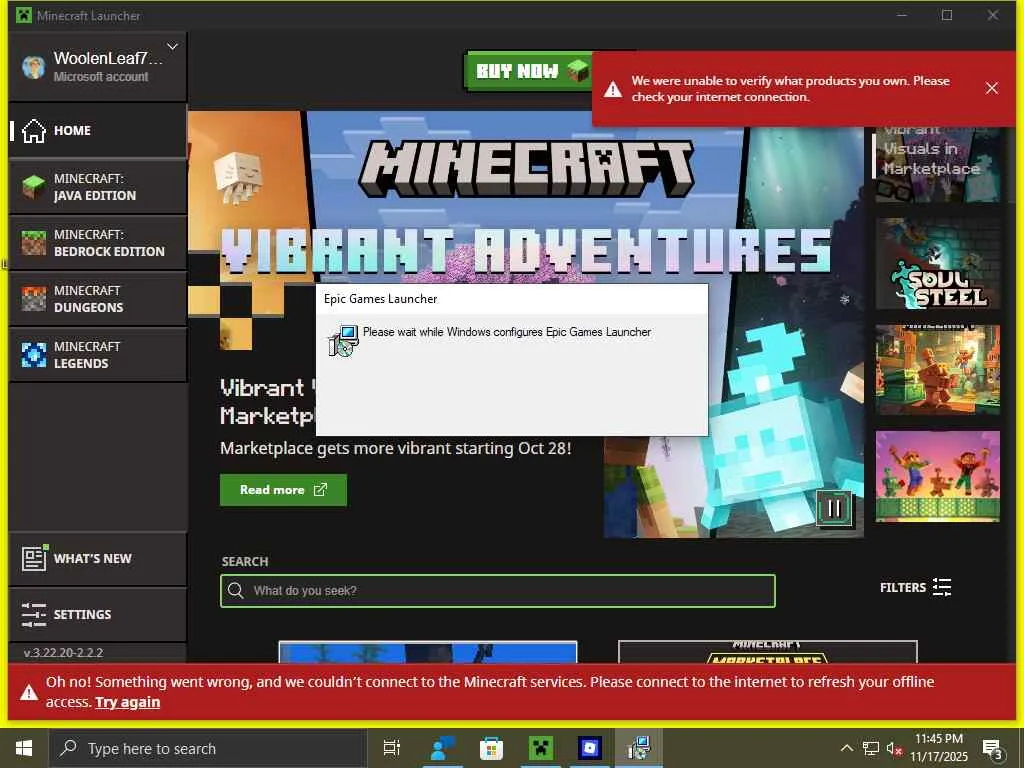Click the Bedrock Edition dirt block icon

point(33,243)
